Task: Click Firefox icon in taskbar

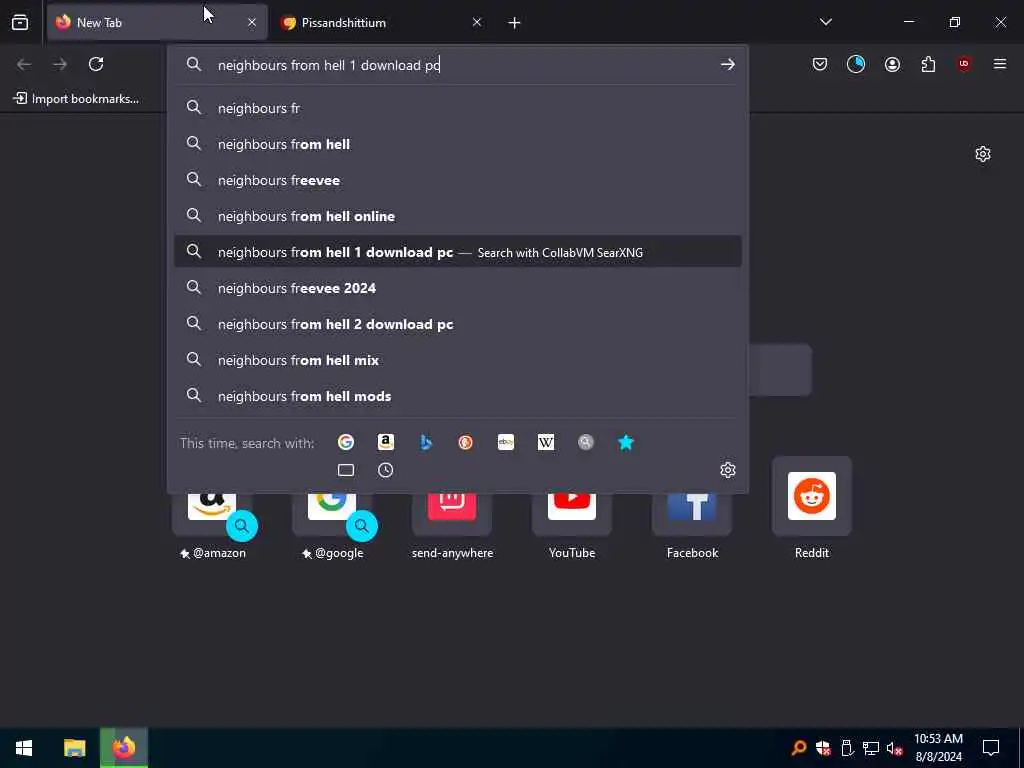Action: [x=124, y=748]
